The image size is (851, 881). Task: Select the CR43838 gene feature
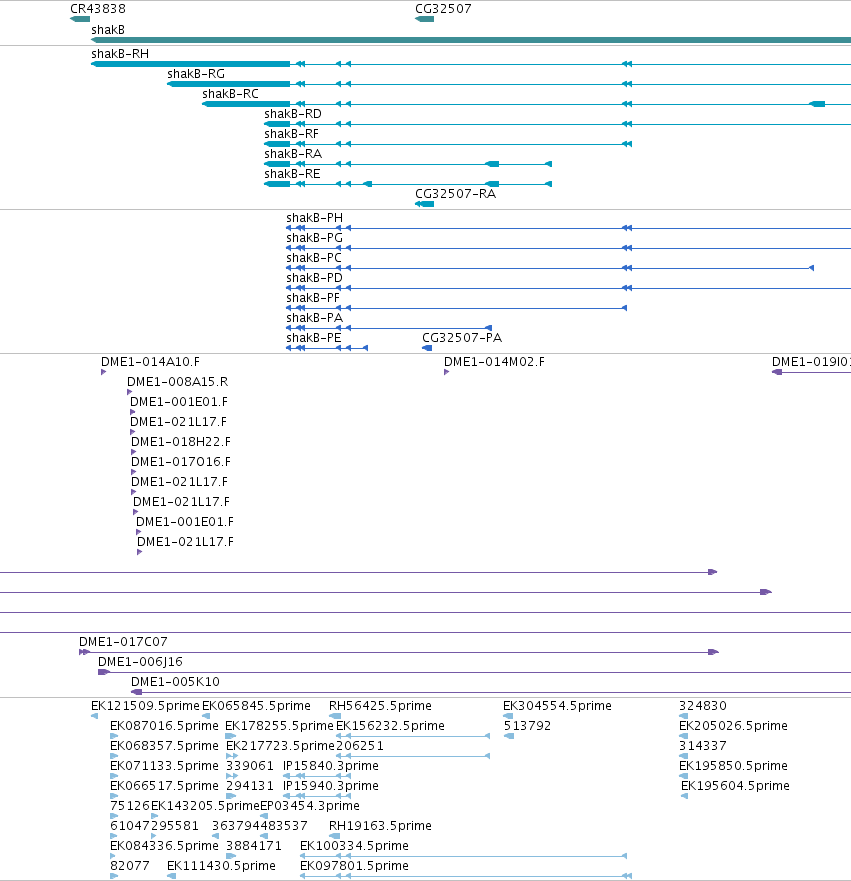coord(80,19)
